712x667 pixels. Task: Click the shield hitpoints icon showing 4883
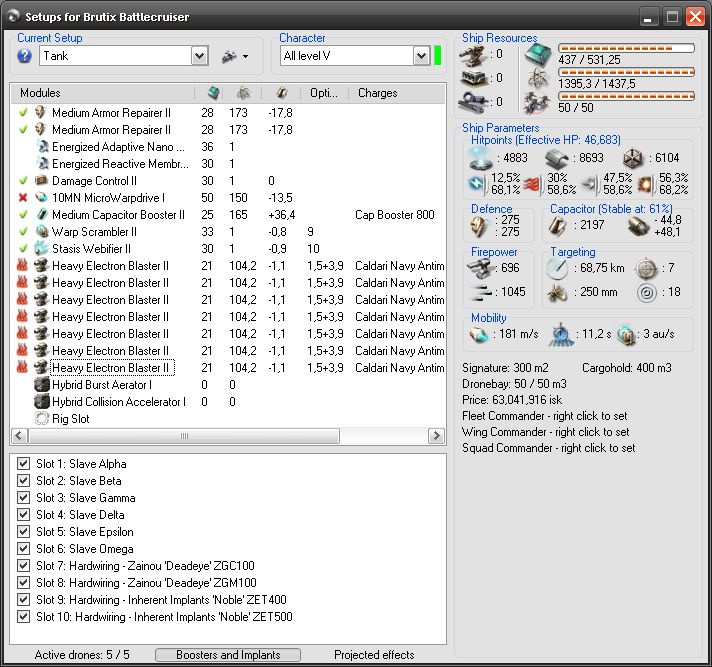pos(481,158)
